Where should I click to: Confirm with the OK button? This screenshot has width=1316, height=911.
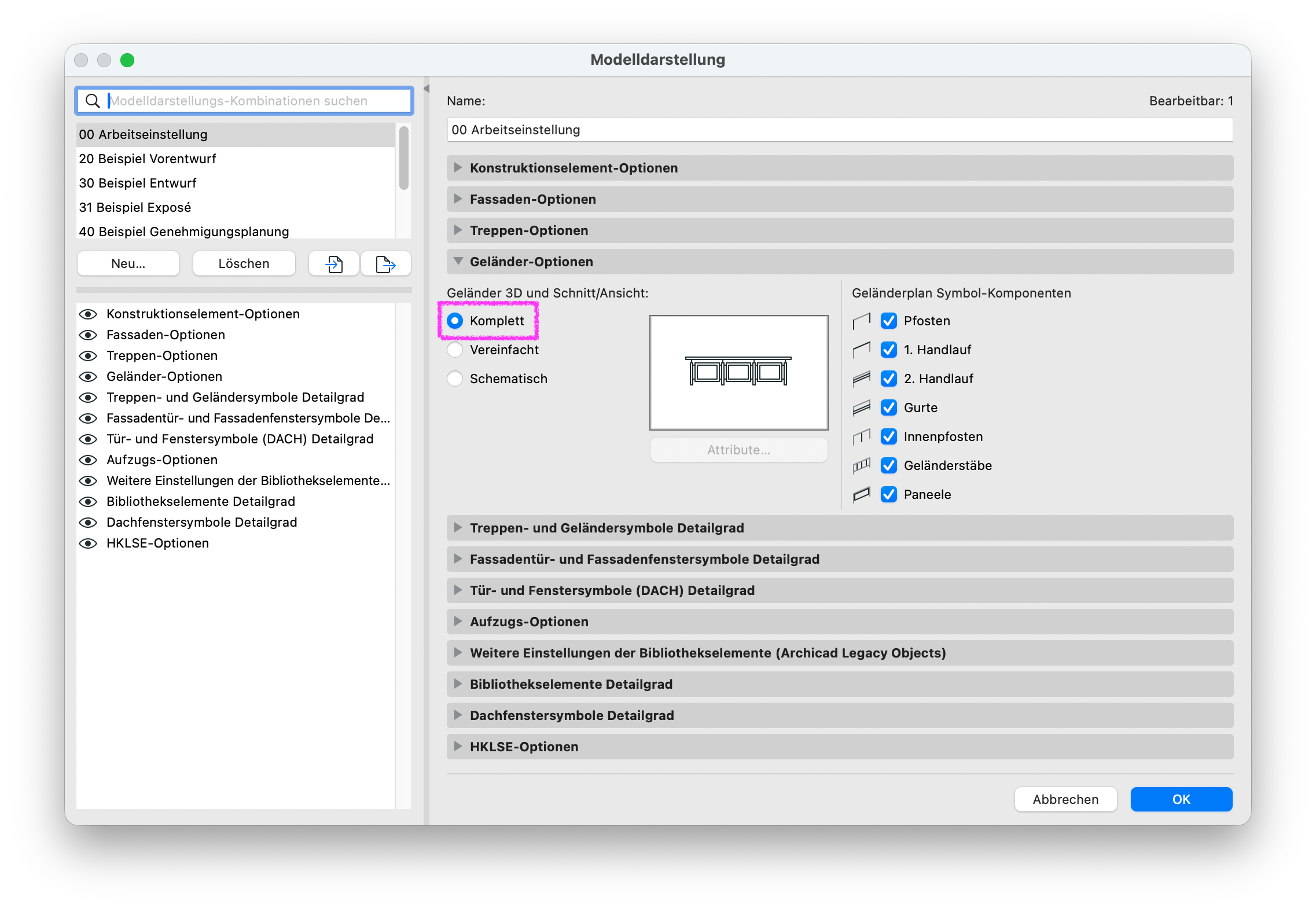(1181, 799)
